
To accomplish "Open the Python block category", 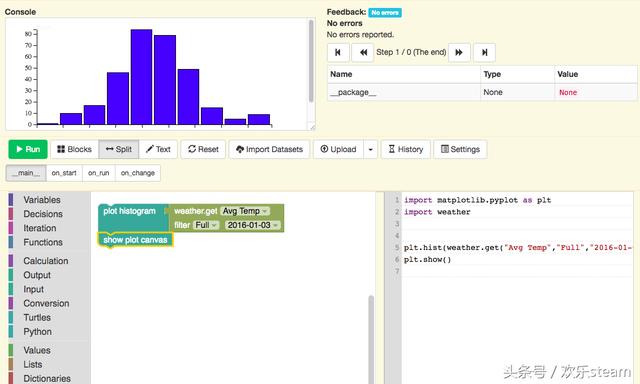I will (x=38, y=332).
